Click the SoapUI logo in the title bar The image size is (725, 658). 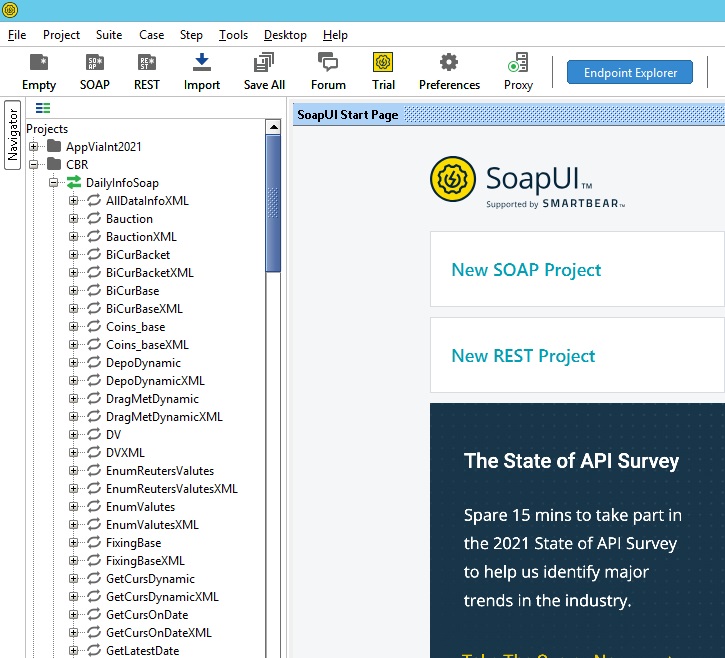point(10,10)
